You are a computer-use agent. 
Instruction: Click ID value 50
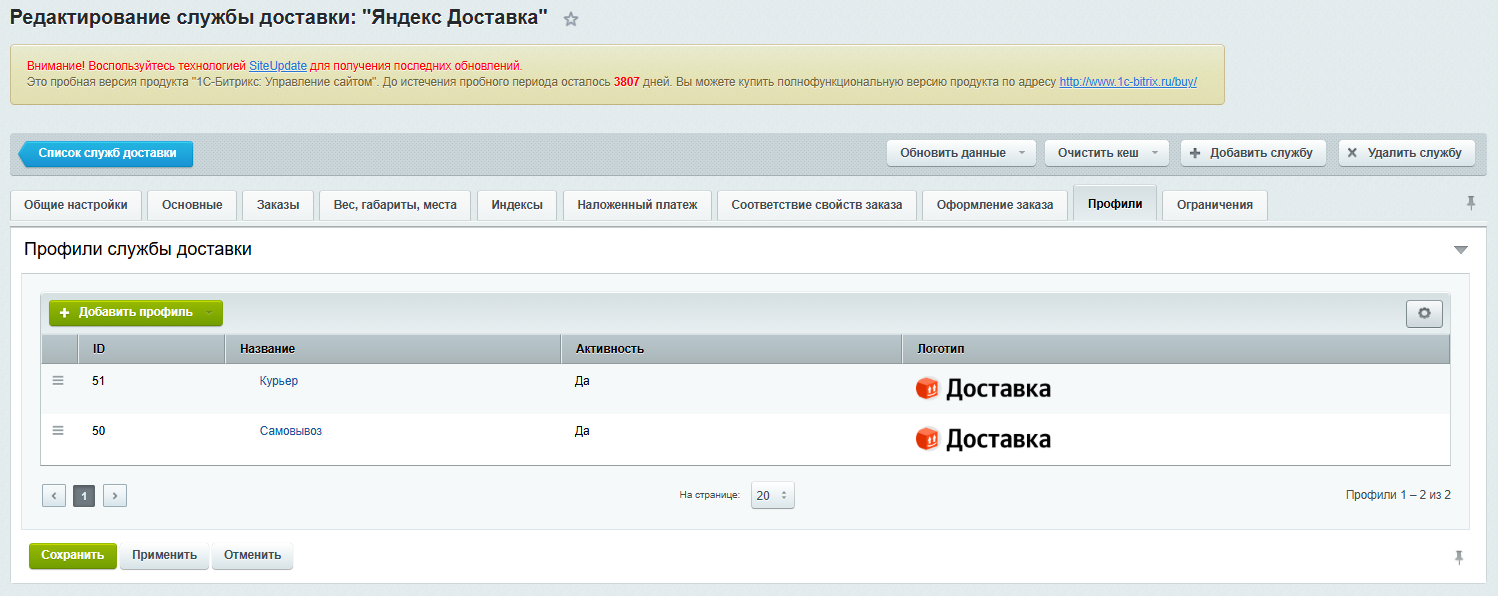tap(98, 431)
